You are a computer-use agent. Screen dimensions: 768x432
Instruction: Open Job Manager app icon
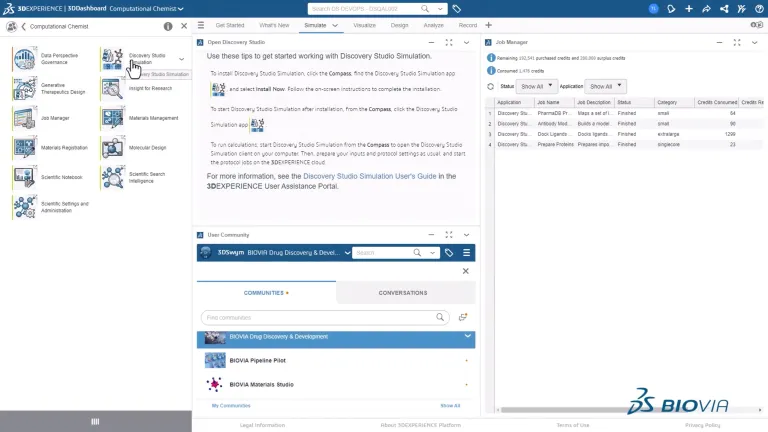pyautogui.click(x=24, y=118)
